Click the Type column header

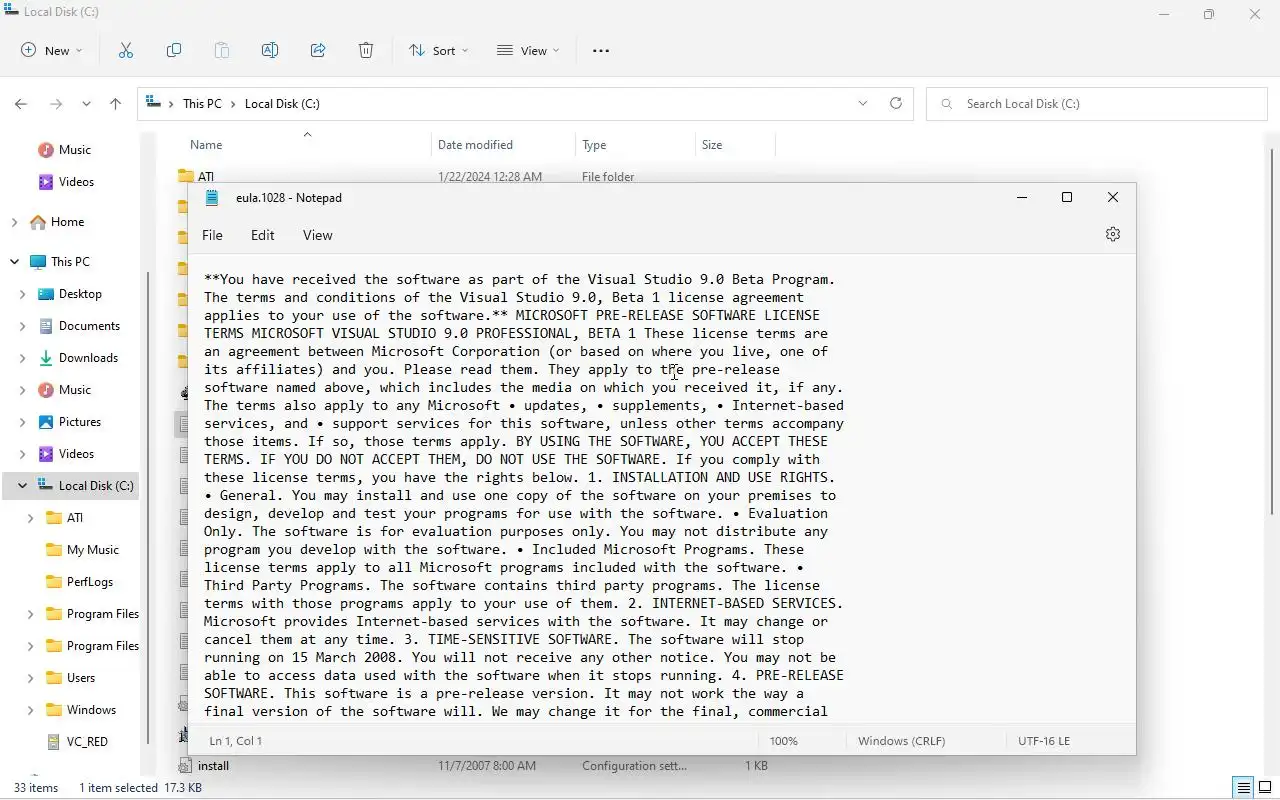[x=635, y=145]
